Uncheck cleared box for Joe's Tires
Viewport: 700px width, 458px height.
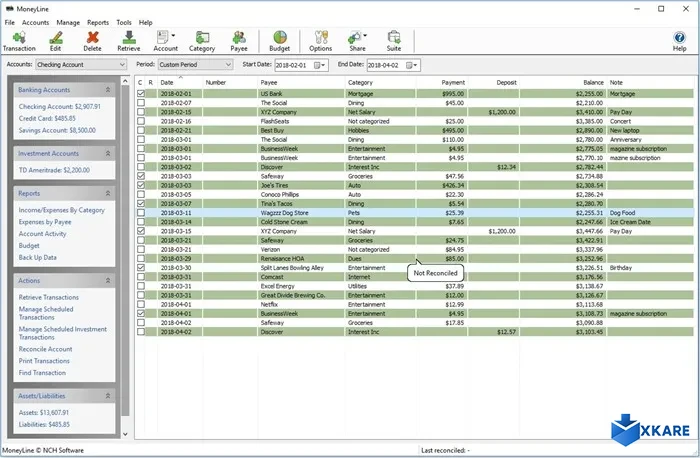pos(141,185)
